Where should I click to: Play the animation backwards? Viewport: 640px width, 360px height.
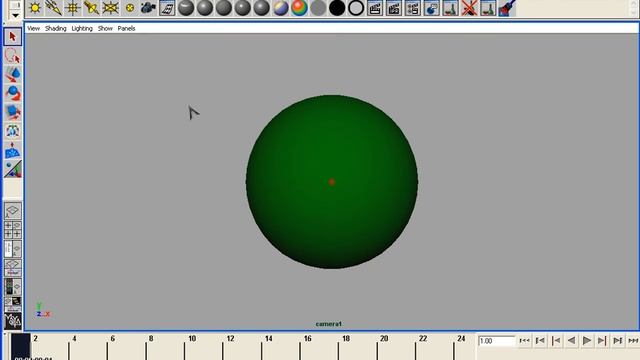click(x=571, y=340)
